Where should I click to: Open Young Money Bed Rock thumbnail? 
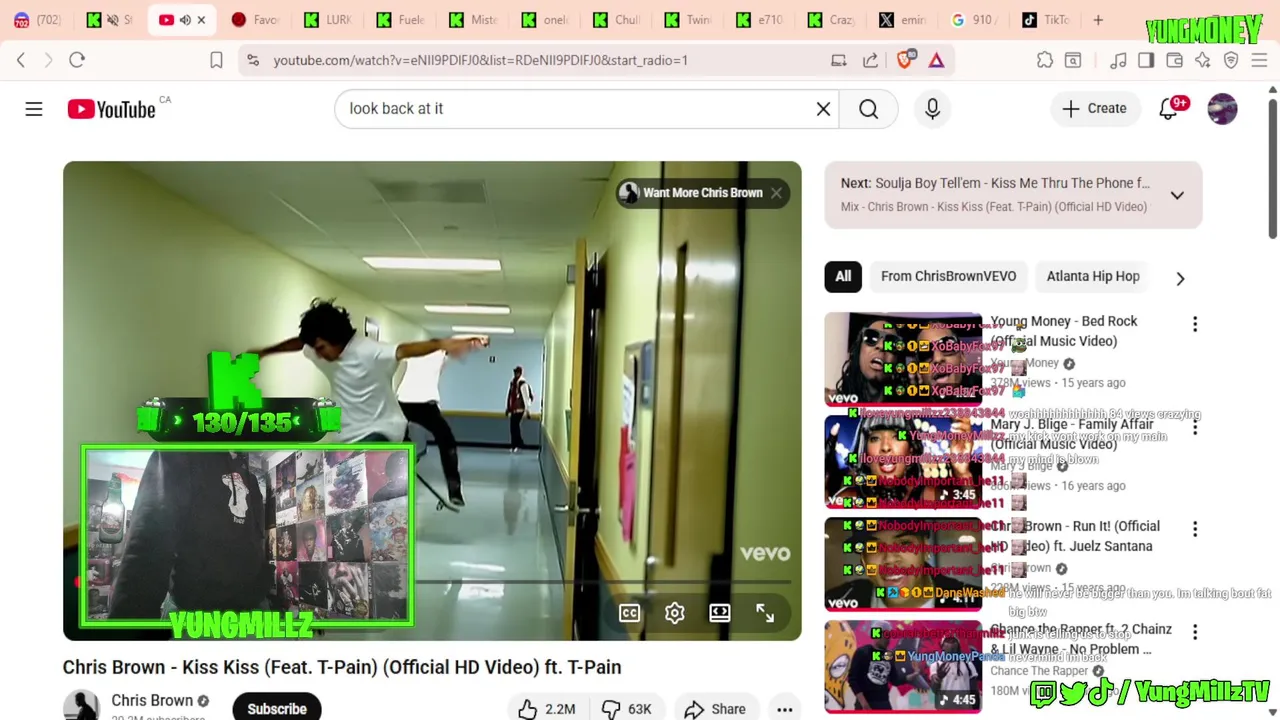coord(903,358)
